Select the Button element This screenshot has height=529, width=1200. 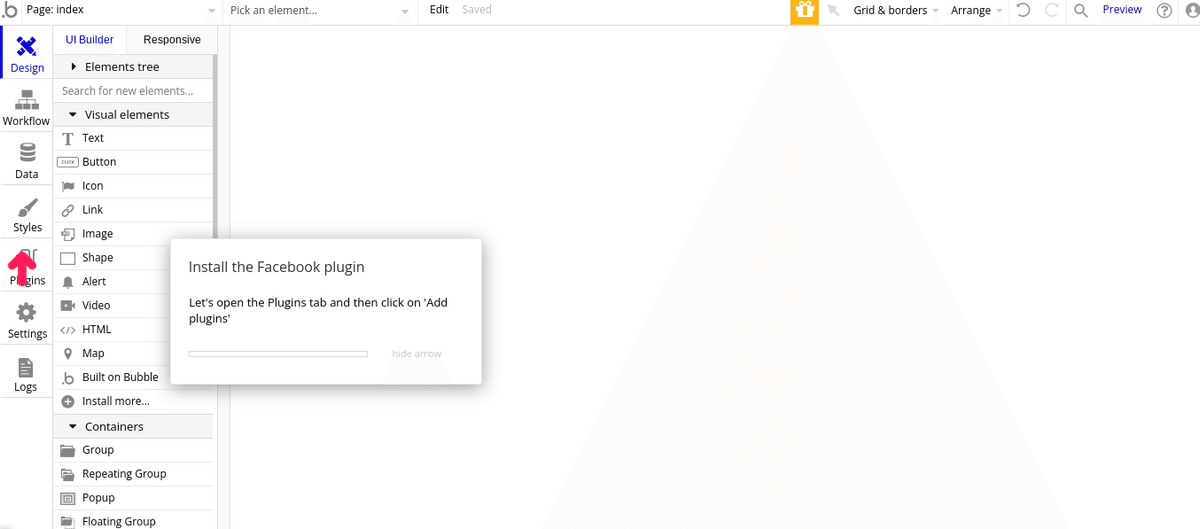point(133,162)
